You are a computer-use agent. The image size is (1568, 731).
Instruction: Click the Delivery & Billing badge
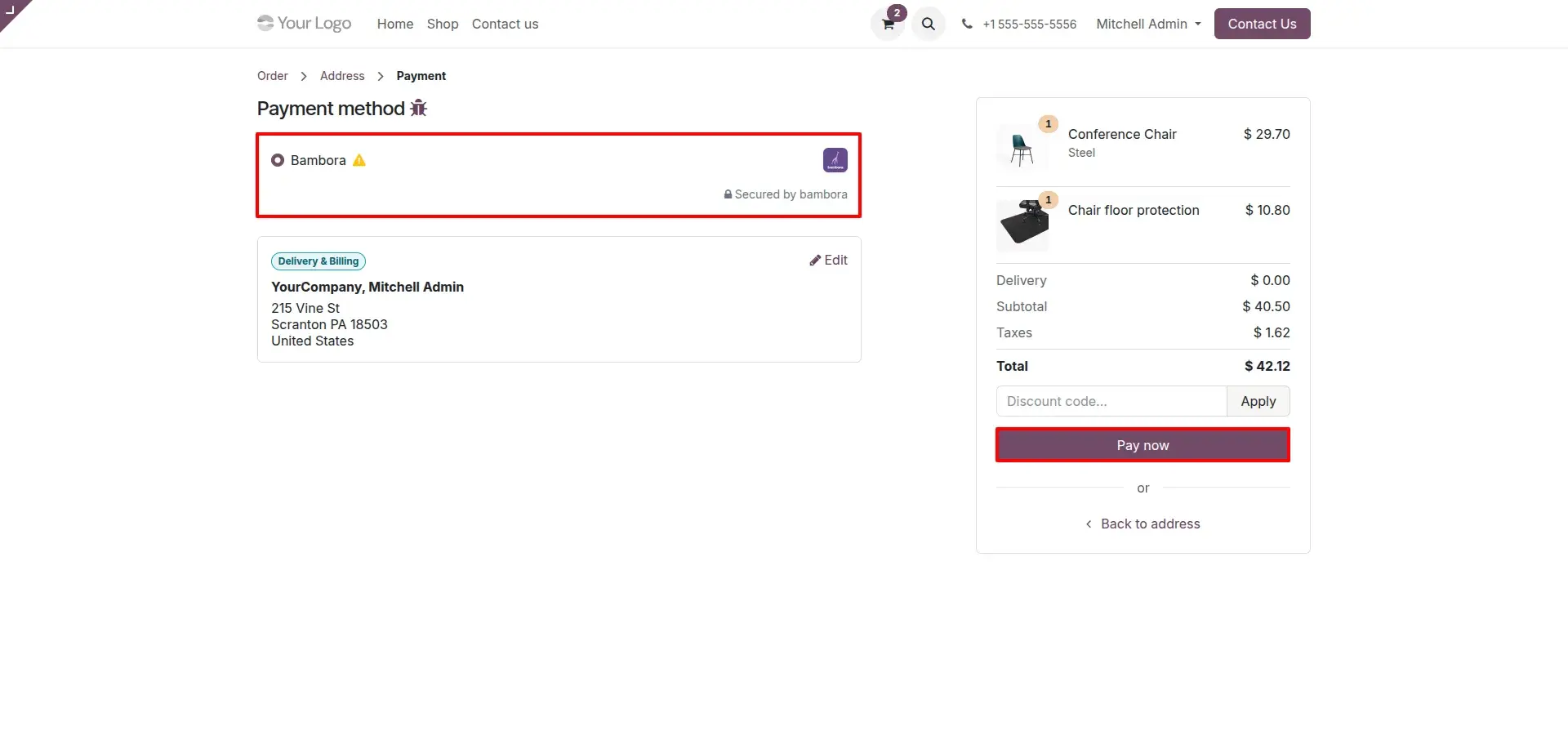pyautogui.click(x=318, y=261)
